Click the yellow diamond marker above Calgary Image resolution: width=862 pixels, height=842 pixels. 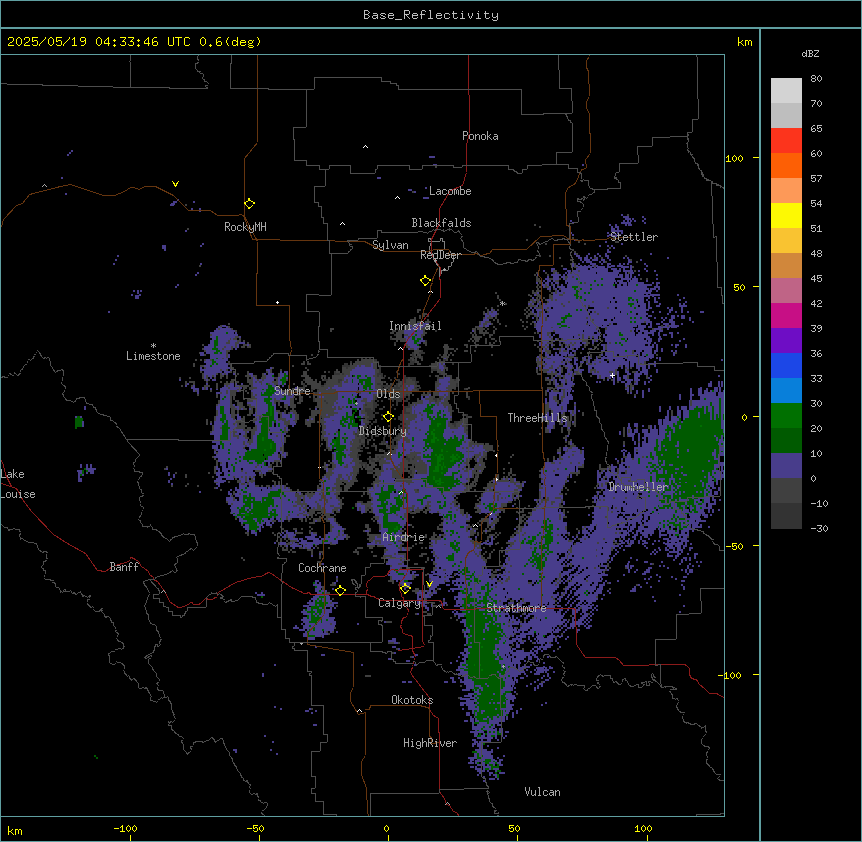(x=405, y=589)
